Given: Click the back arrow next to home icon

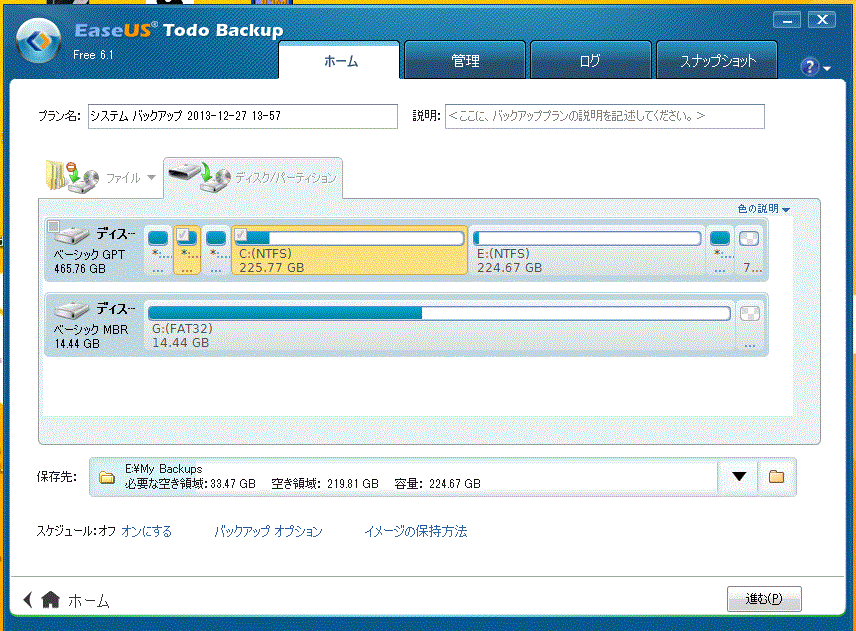Looking at the screenshot, I should click(x=28, y=599).
